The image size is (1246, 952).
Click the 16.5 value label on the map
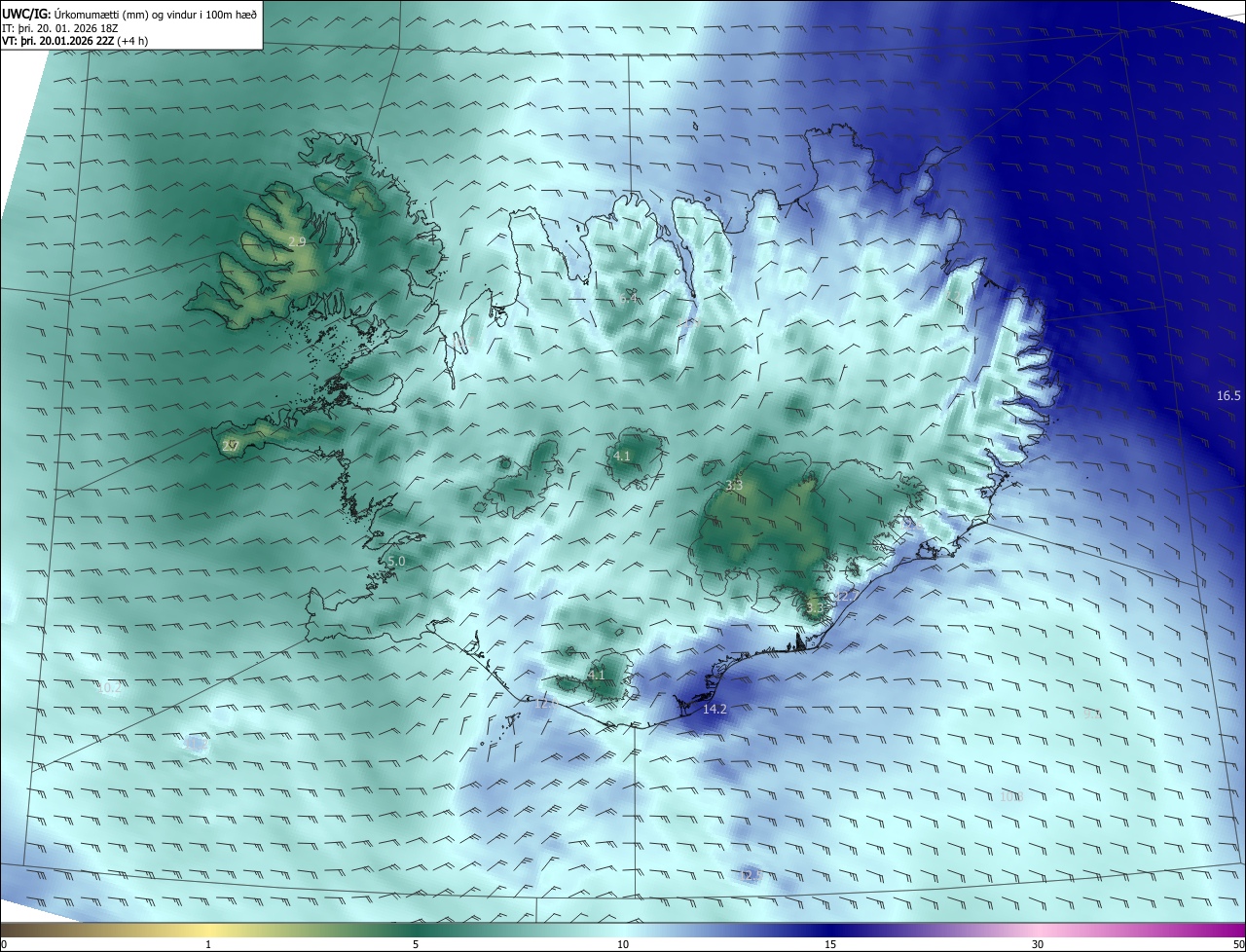coord(1228,396)
